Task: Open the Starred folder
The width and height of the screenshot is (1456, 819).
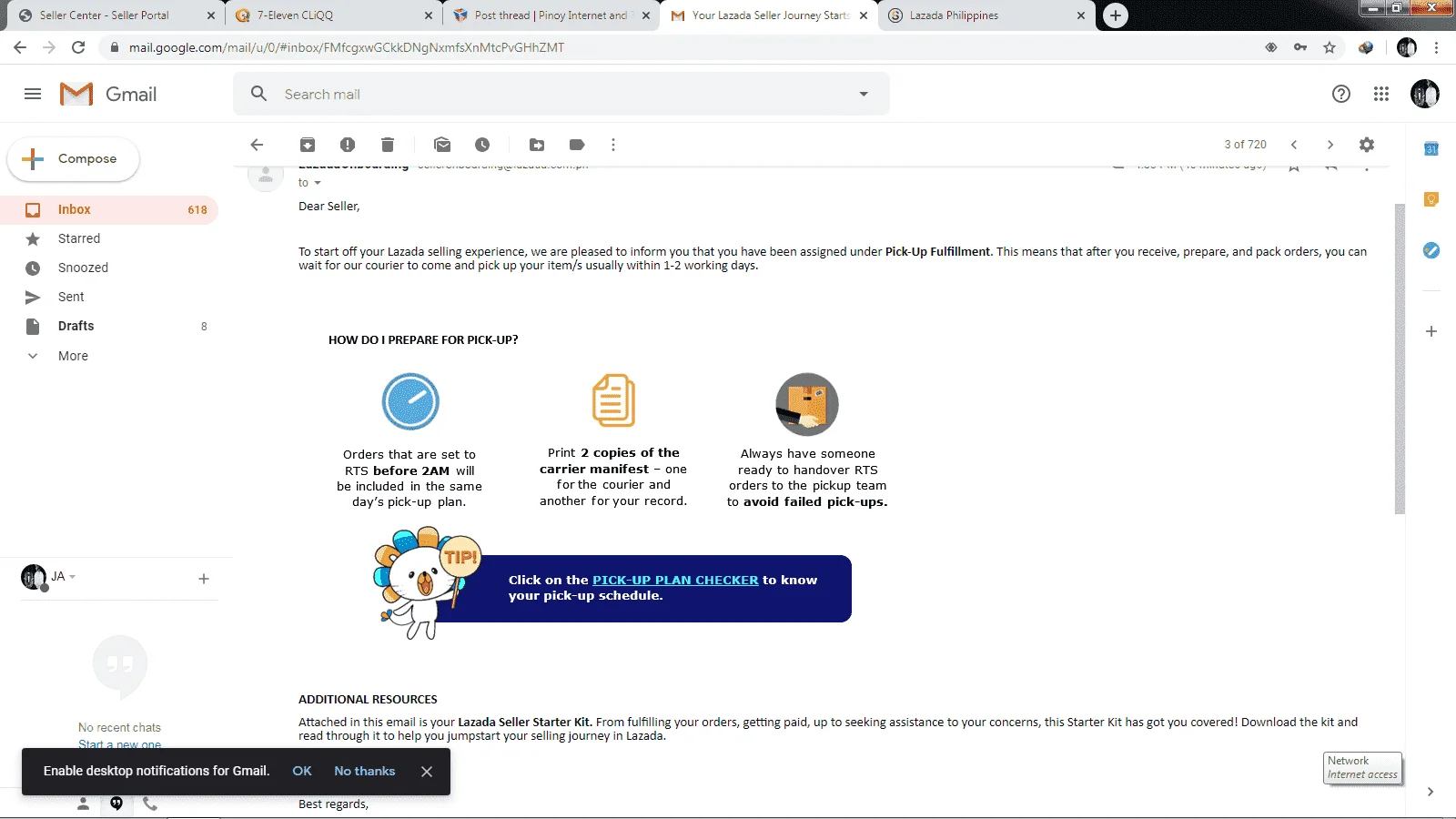Action: click(109, 238)
